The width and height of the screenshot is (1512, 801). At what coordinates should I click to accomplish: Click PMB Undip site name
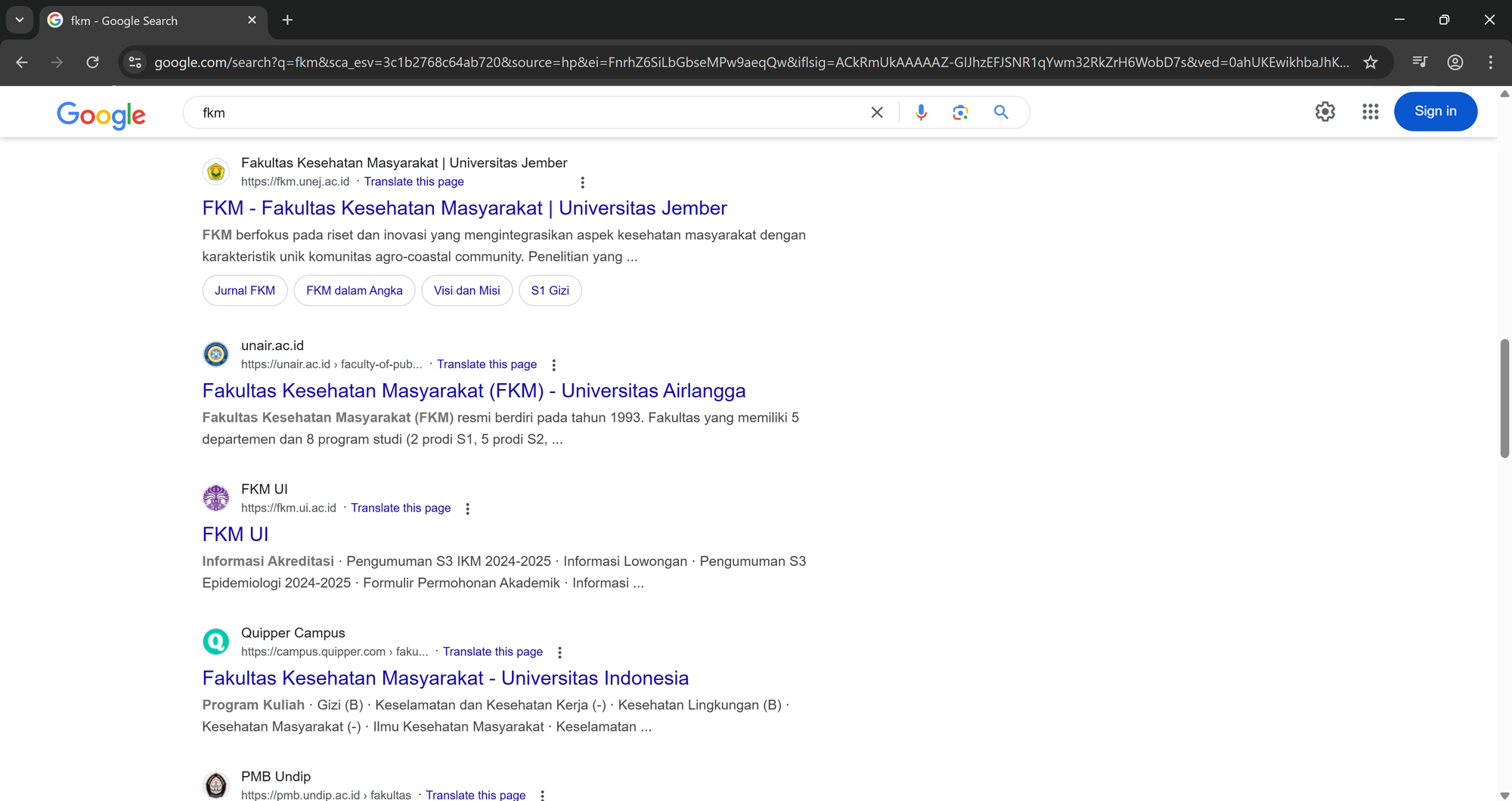point(276,776)
